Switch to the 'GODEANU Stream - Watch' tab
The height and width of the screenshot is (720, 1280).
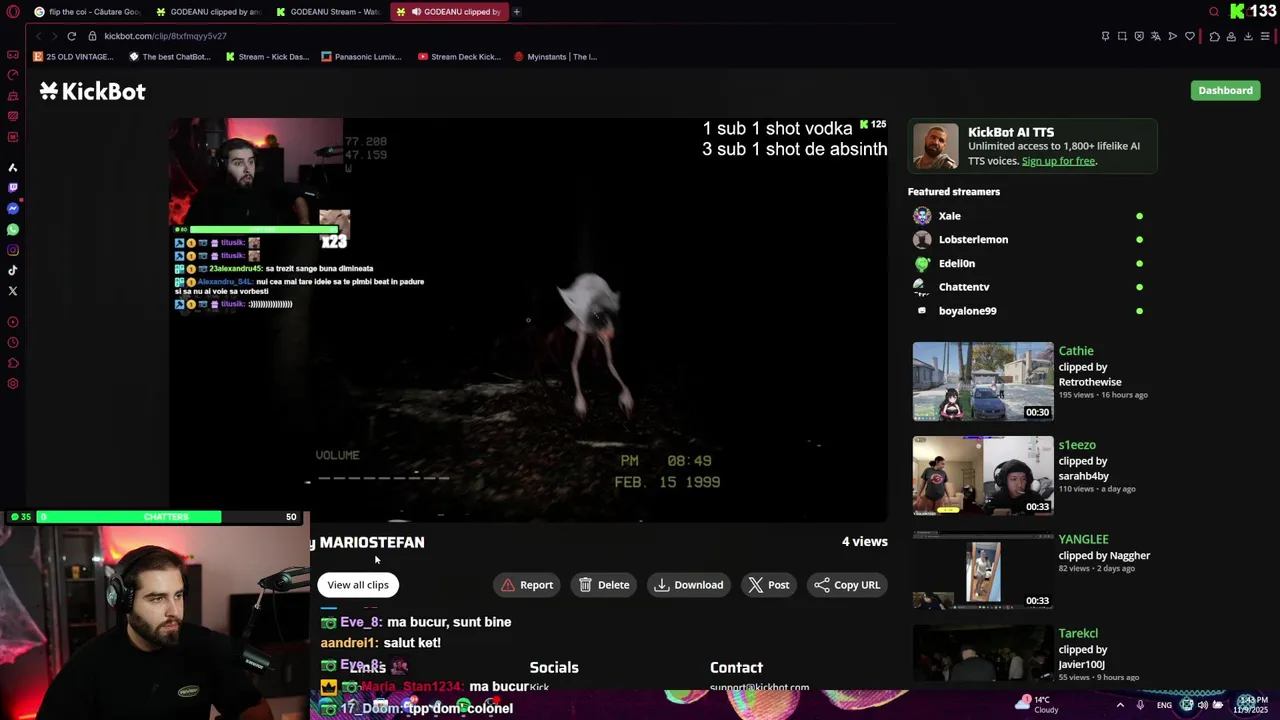[x=329, y=12]
